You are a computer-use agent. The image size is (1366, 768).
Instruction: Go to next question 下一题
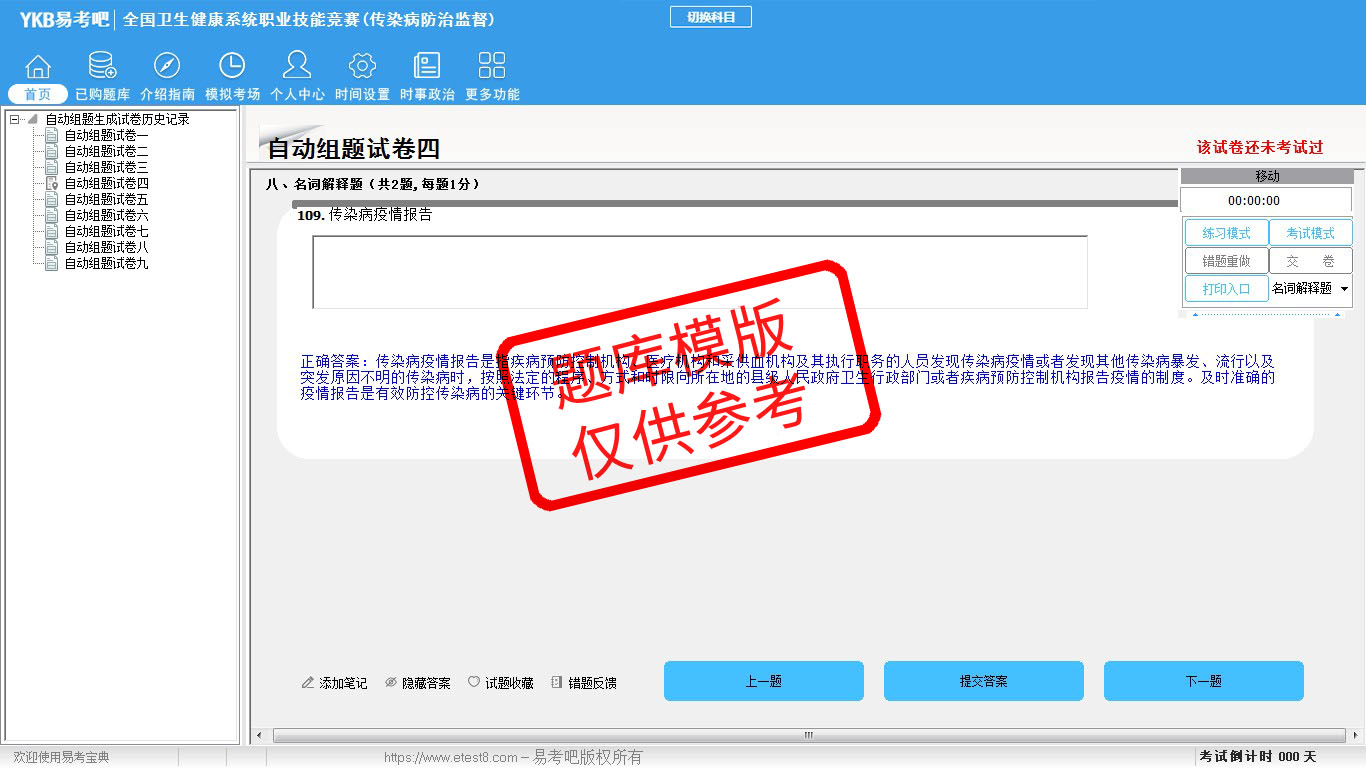click(x=1204, y=681)
